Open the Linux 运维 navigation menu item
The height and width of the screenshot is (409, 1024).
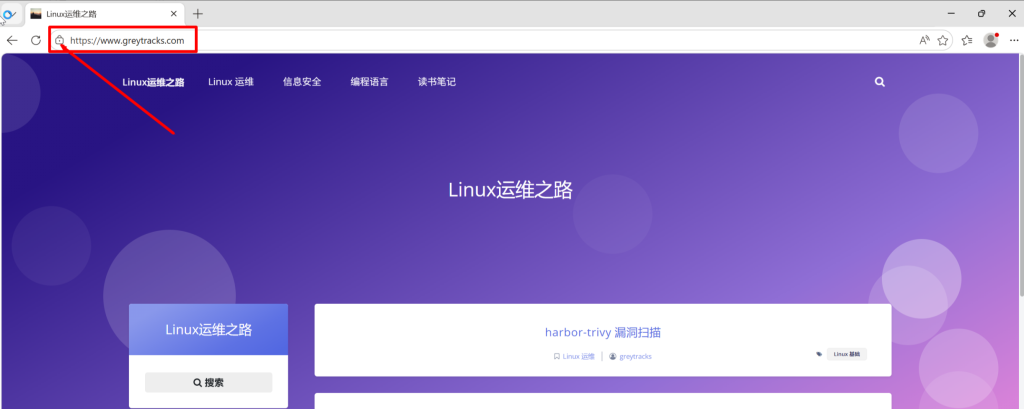click(231, 82)
